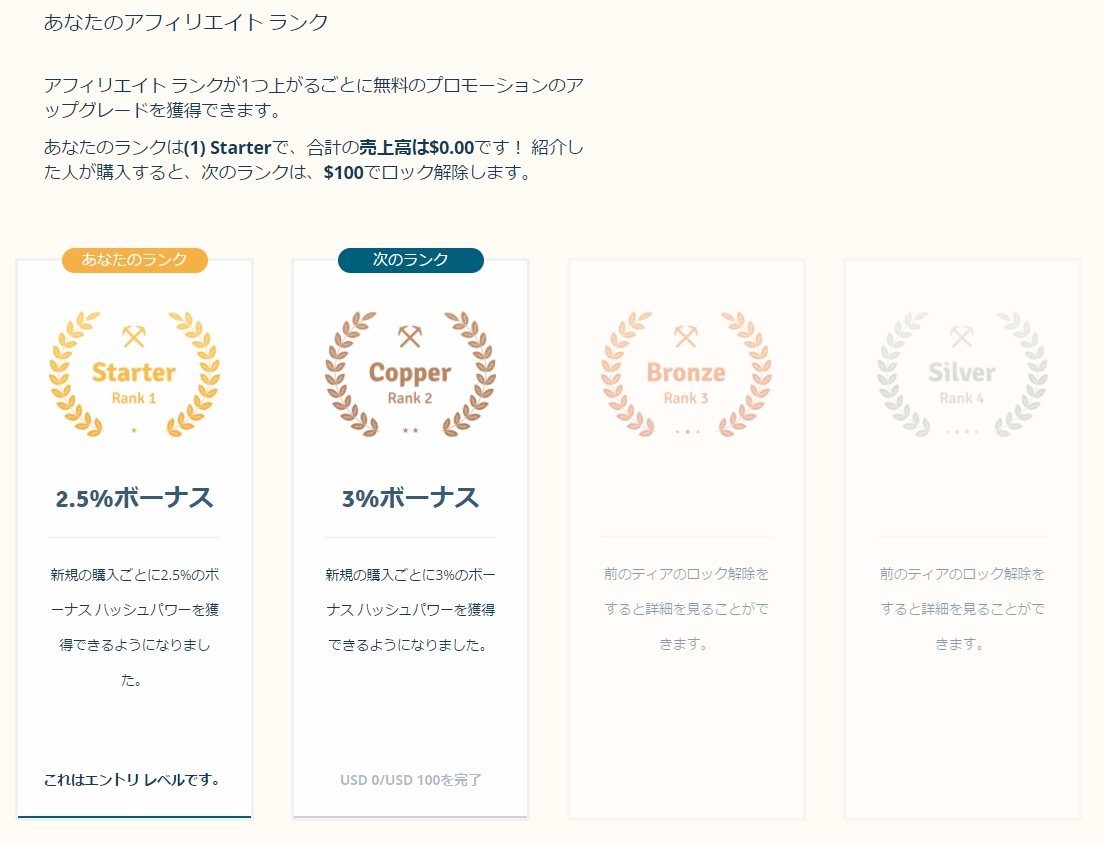Image resolution: width=1103 pixels, height=845 pixels.
Task: Select the locked Silver tier card description
Action: tap(962, 609)
